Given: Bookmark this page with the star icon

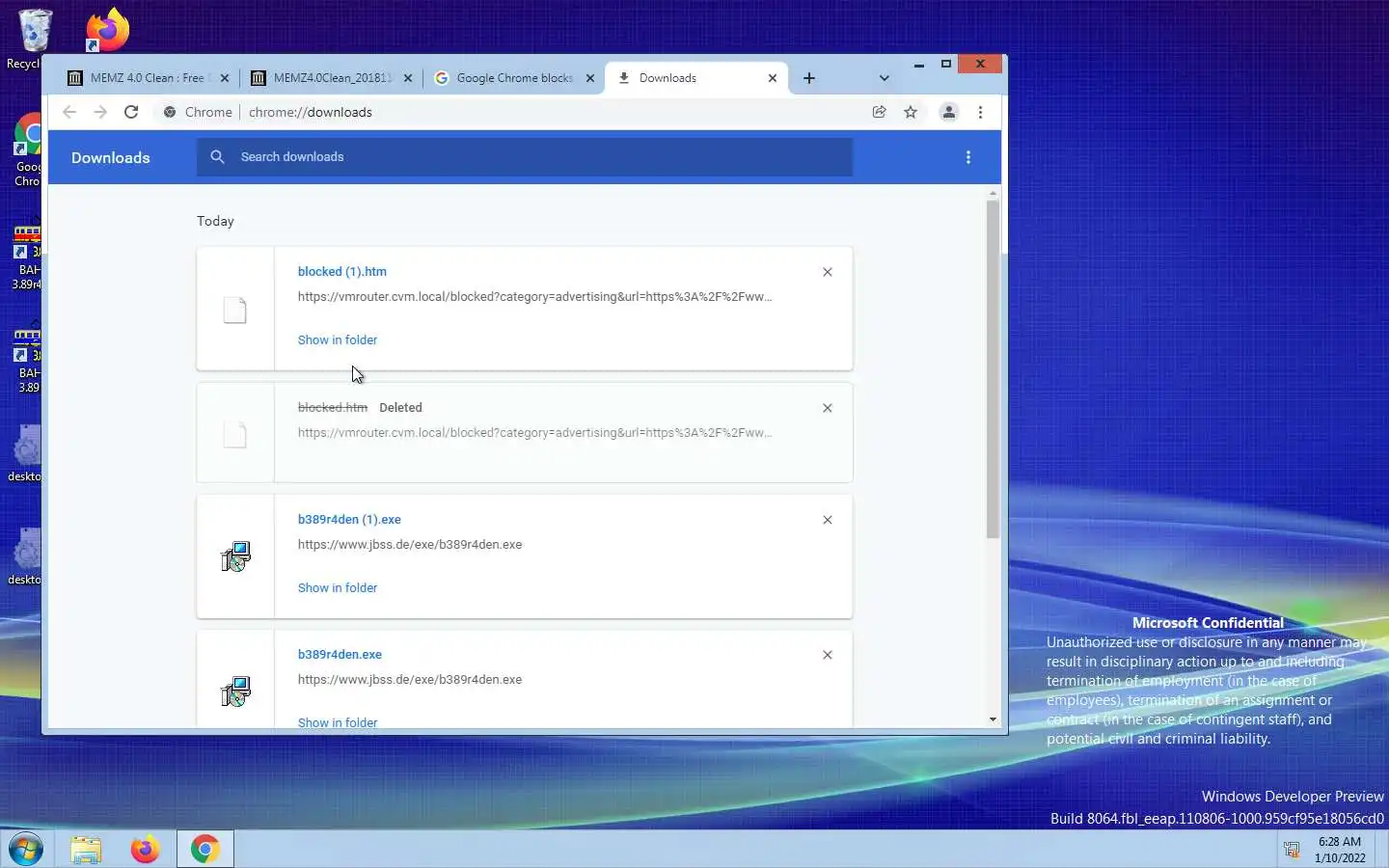Looking at the screenshot, I should (x=911, y=112).
